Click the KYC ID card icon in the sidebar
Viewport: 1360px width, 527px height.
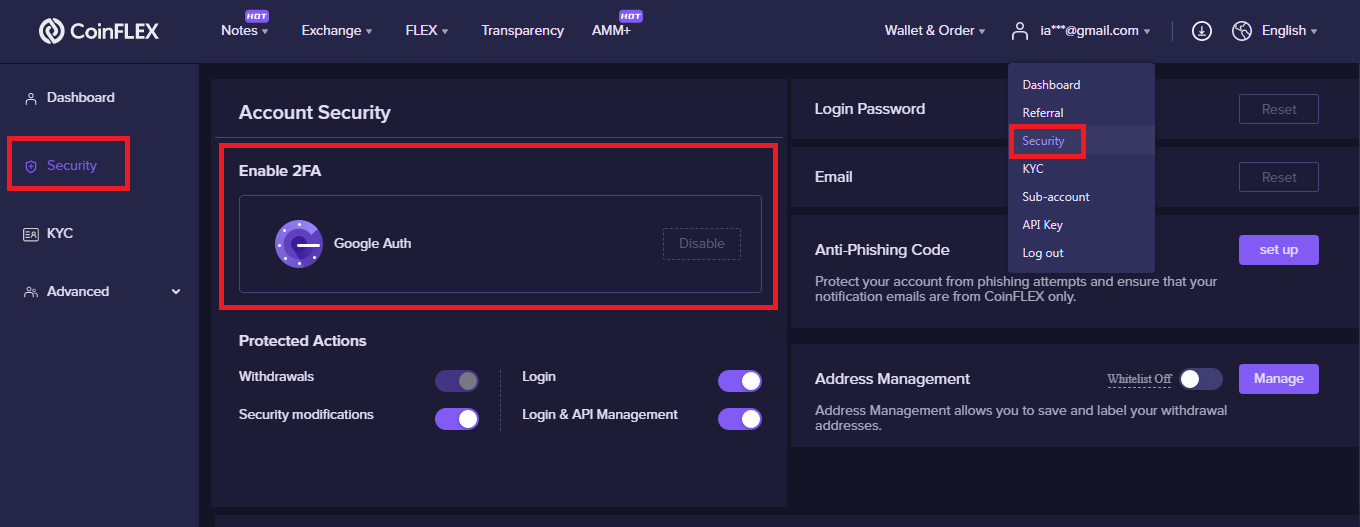click(30, 234)
